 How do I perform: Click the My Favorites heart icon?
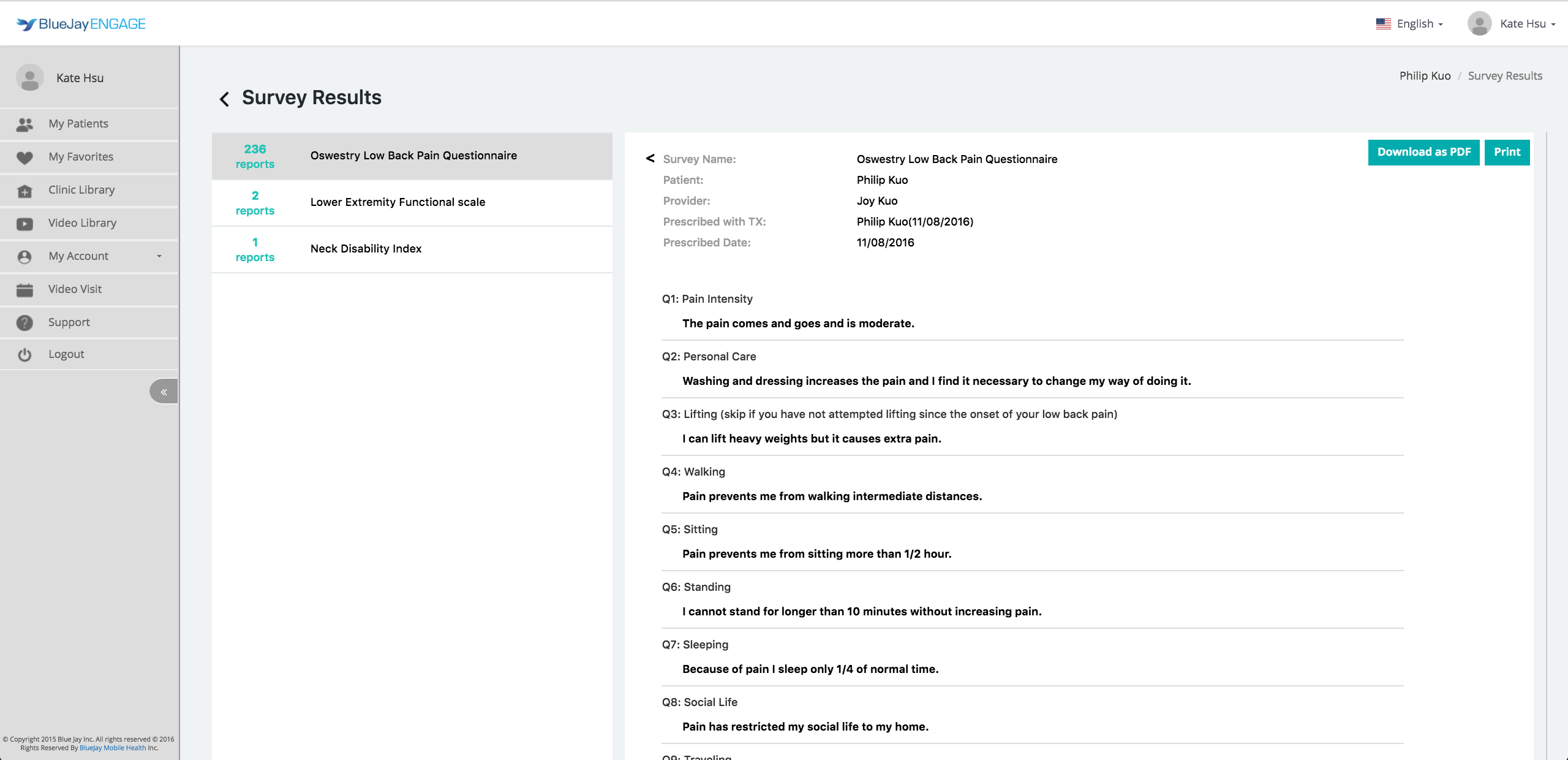pyautogui.click(x=24, y=158)
